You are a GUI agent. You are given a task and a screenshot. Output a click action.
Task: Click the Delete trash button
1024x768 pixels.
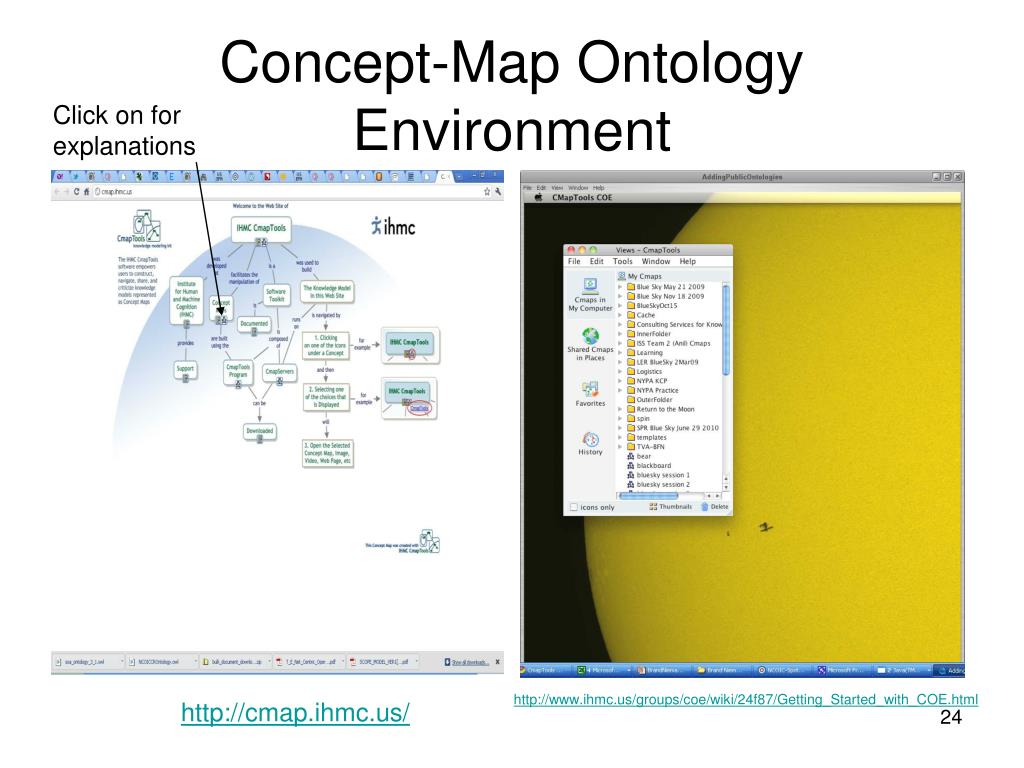pos(714,507)
